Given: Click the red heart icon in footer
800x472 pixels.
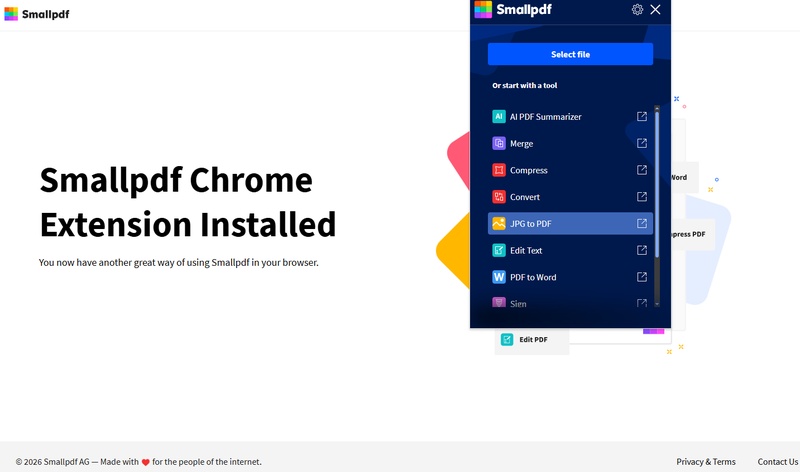Looking at the screenshot, I should point(145,462).
